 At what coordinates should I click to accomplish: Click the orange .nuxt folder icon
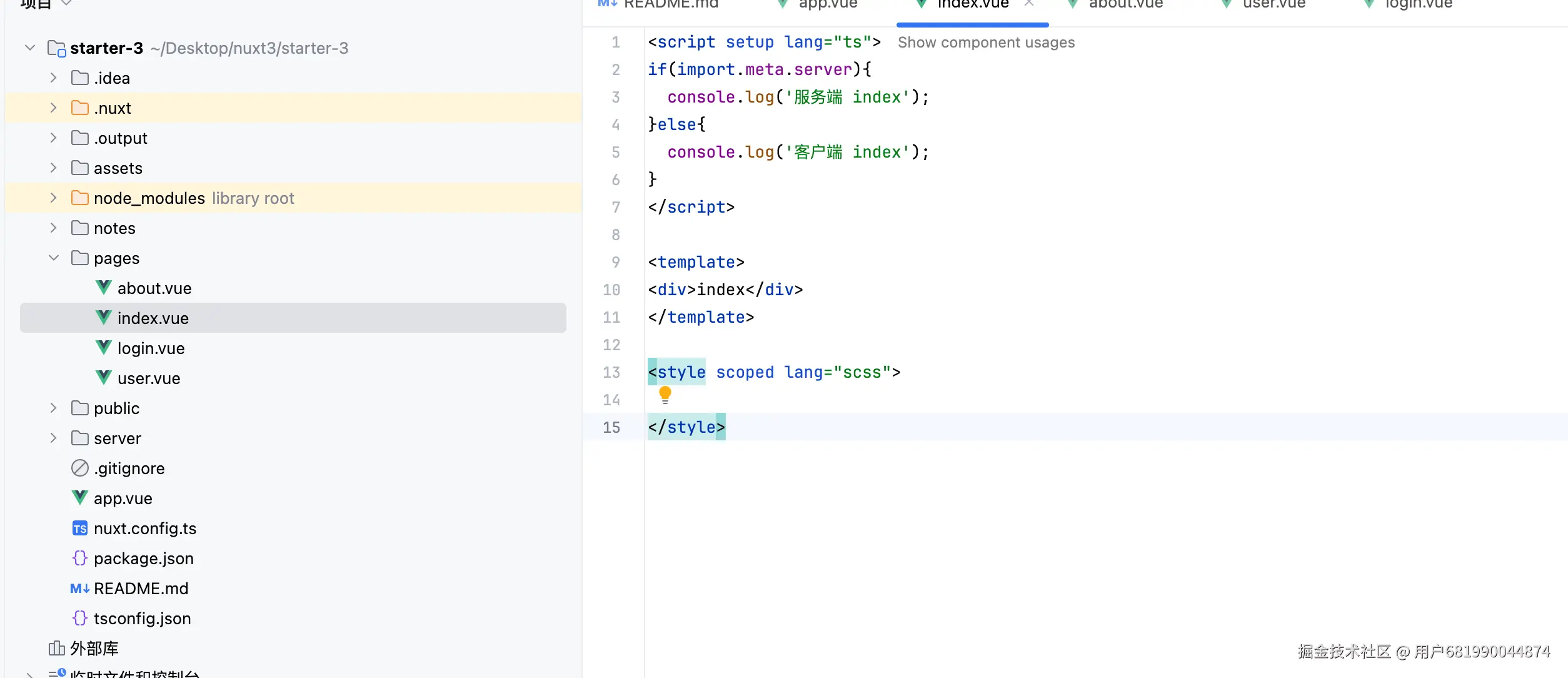click(x=79, y=108)
